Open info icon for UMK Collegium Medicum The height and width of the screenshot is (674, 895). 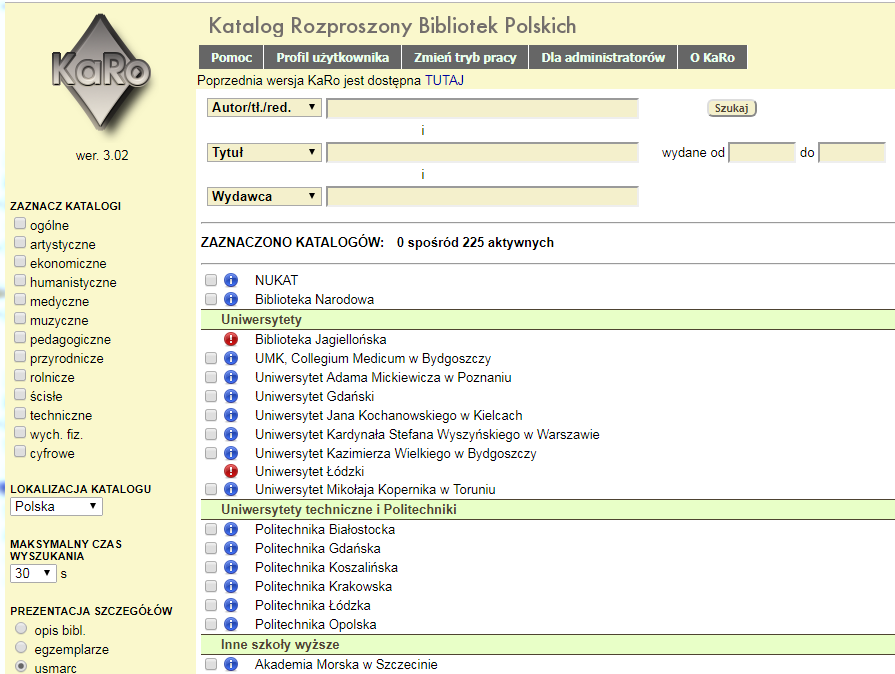click(x=231, y=358)
